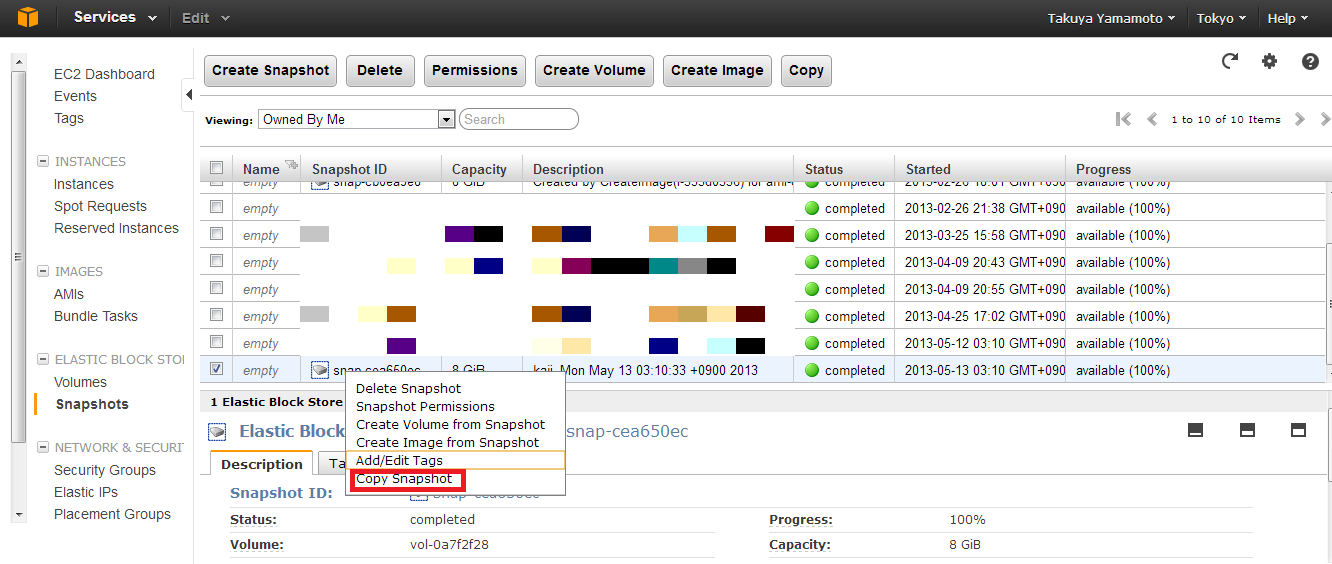Viewport: 1332px width, 564px height.
Task: Go to next page of items
Action: point(1299,119)
